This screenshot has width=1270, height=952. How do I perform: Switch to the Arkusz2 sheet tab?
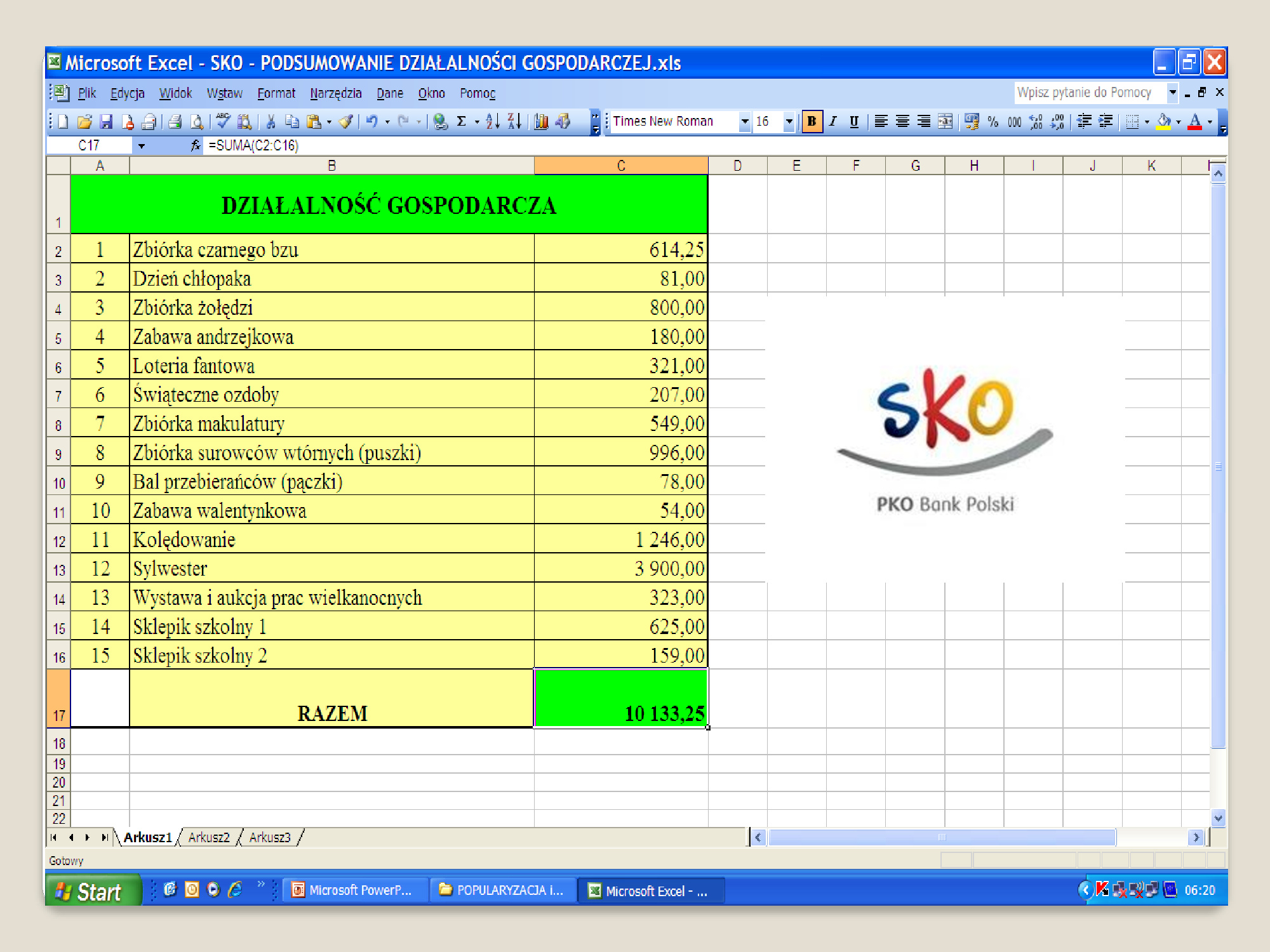point(209,837)
